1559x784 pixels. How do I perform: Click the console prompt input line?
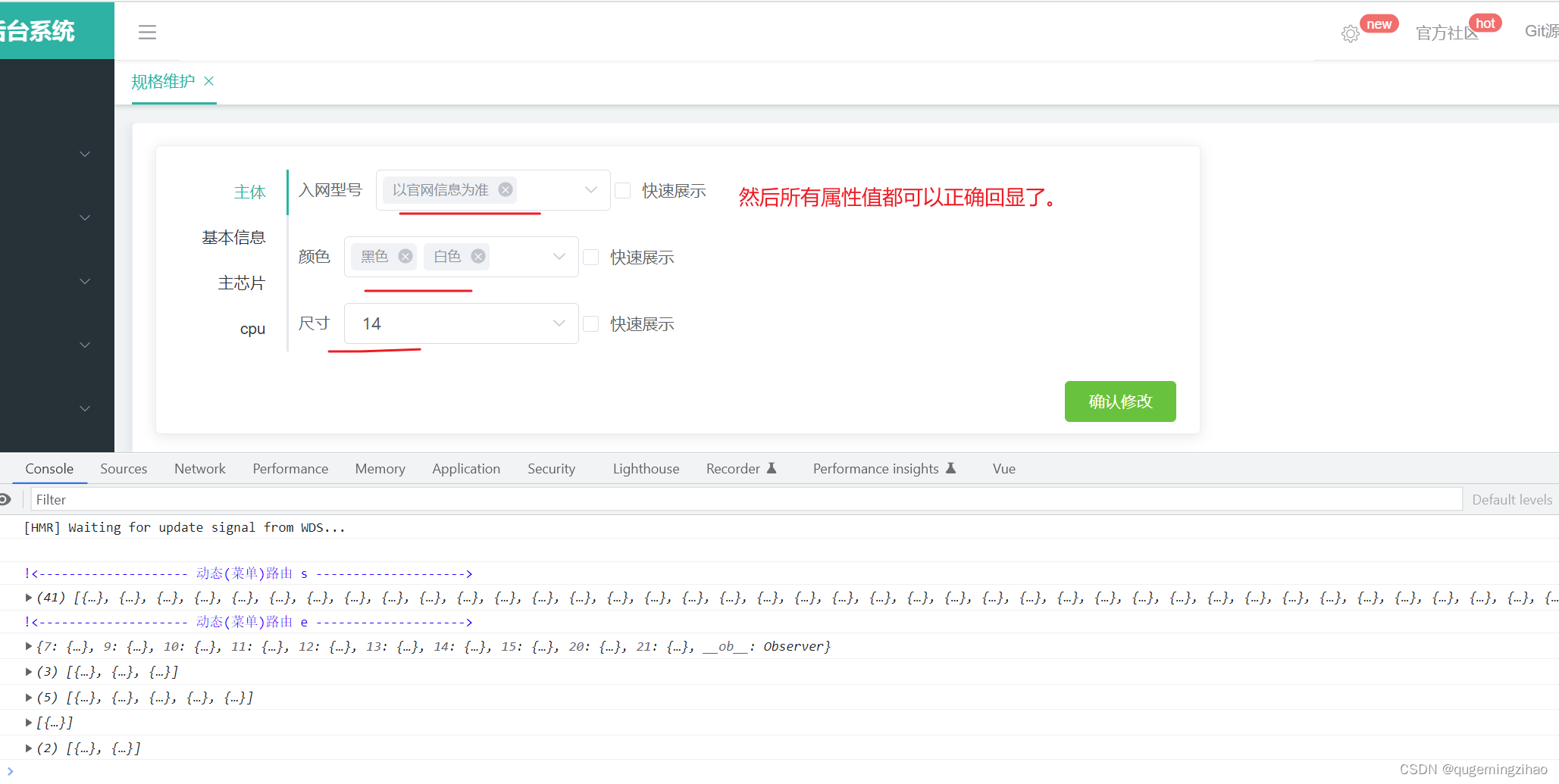pyautogui.click(x=779, y=770)
